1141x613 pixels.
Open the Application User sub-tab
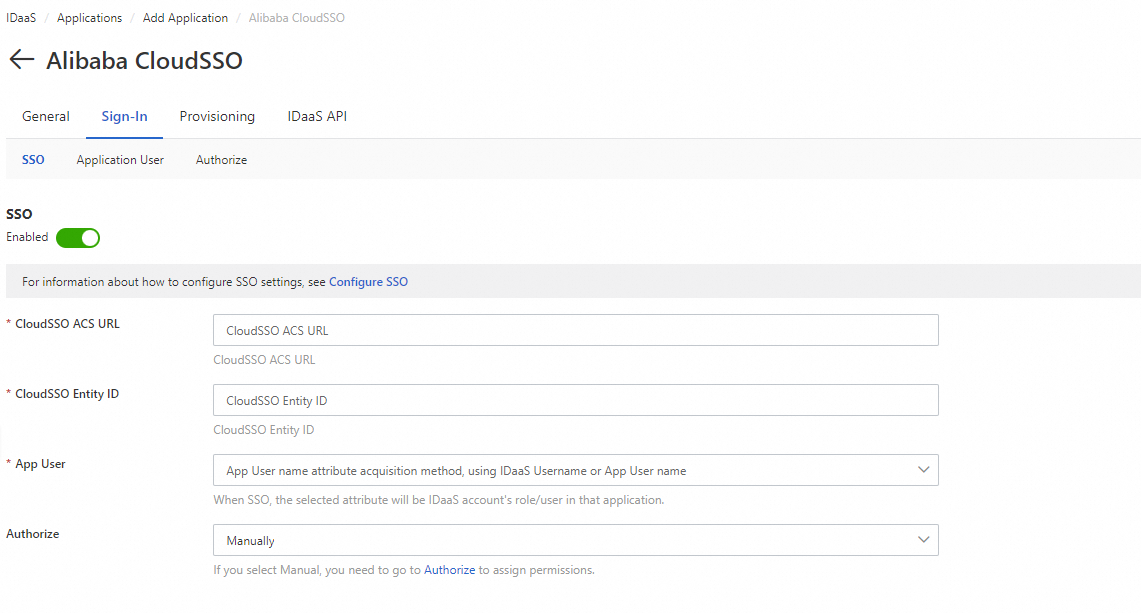click(120, 159)
